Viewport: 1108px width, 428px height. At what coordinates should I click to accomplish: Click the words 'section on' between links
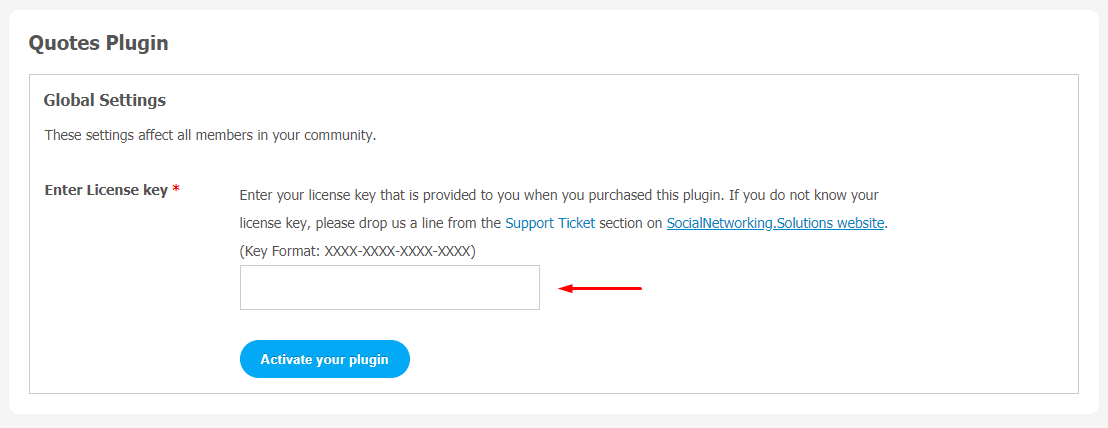pyautogui.click(x=631, y=223)
